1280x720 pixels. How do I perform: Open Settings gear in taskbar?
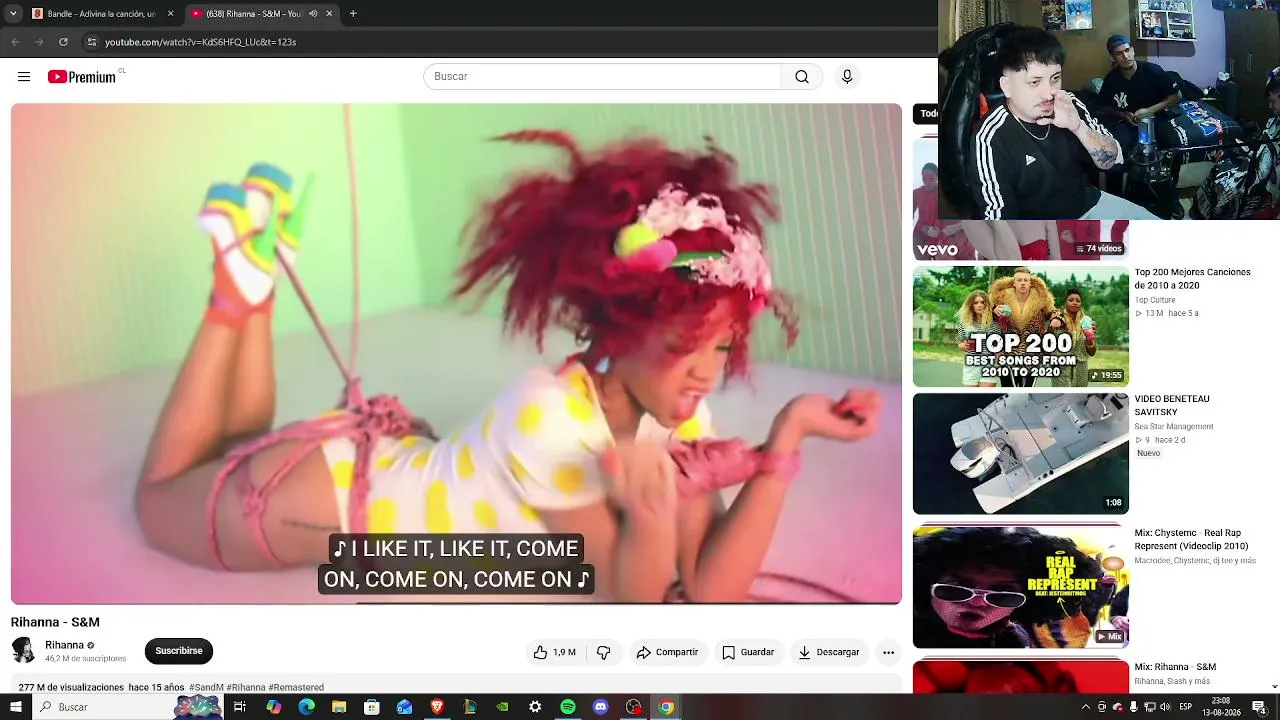pyautogui.click(x=535, y=707)
